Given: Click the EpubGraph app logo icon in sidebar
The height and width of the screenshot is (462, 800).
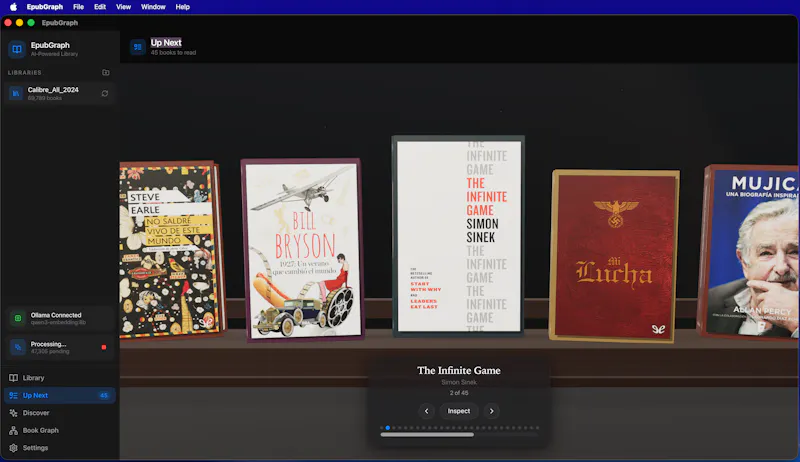Looking at the screenshot, I should point(17,49).
